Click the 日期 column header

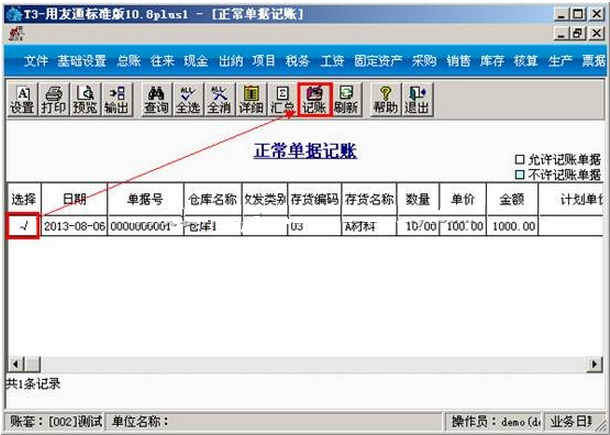point(74,199)
